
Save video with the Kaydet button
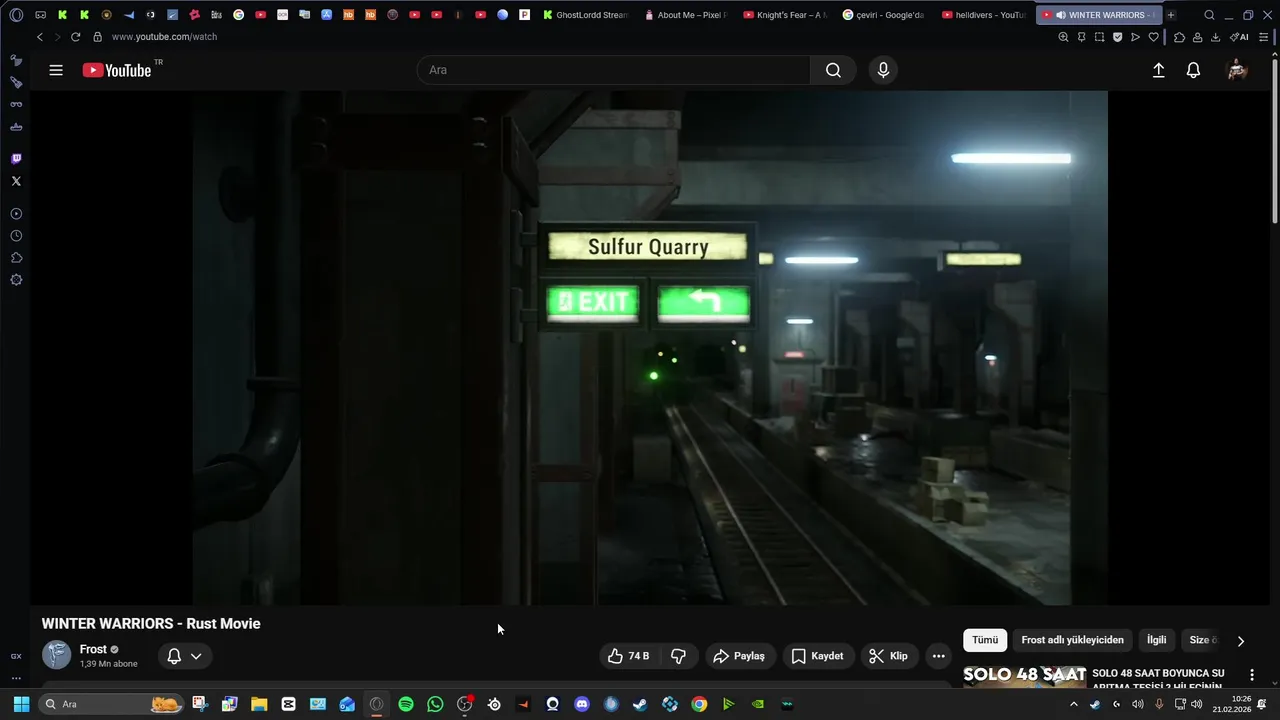tap(818, 656)
